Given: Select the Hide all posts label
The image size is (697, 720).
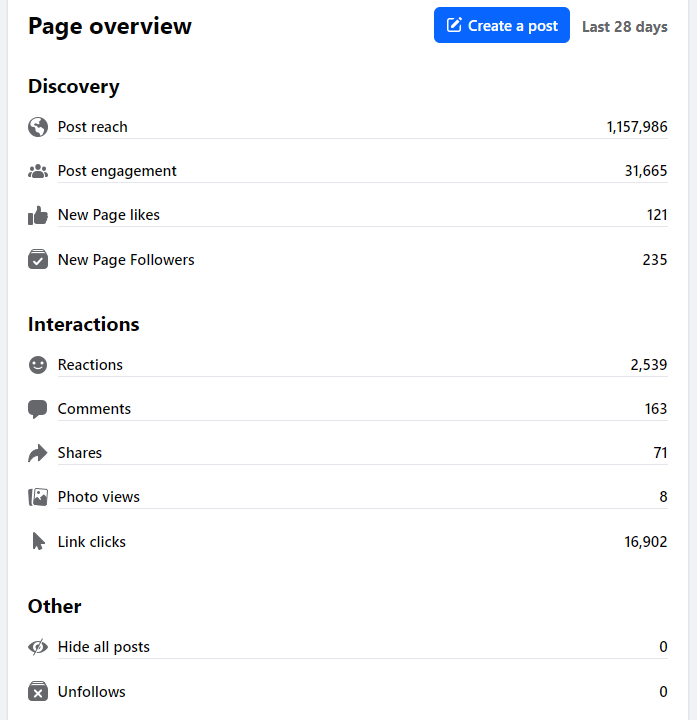Looking at the screenshot, I should click(104, 647).
